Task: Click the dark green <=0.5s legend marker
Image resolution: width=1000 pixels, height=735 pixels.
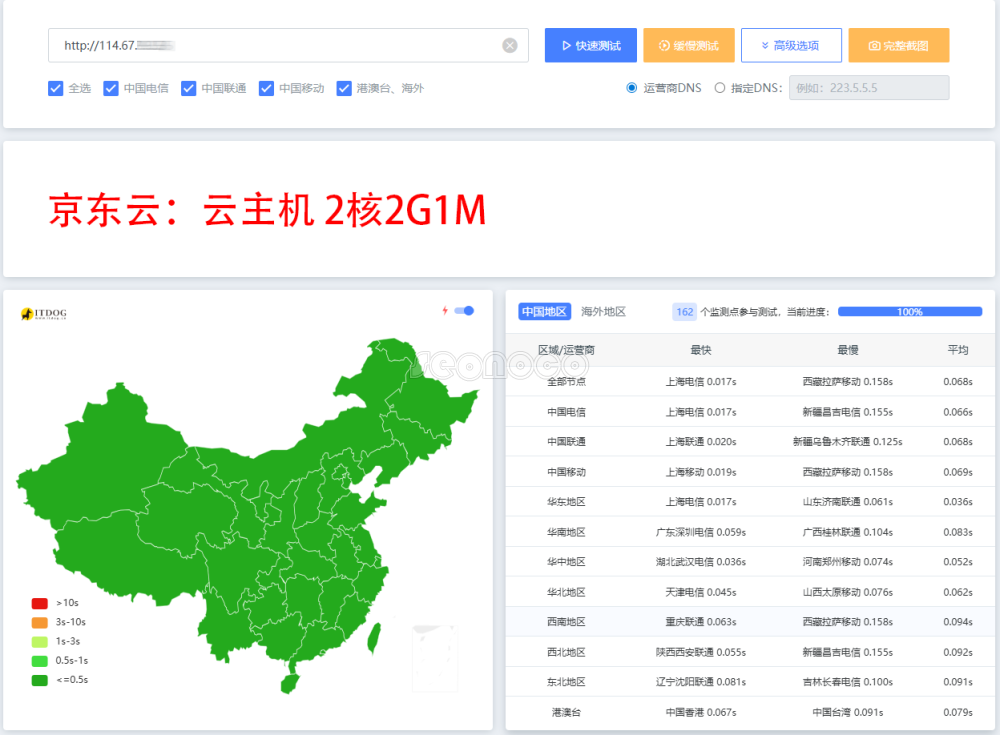Action: (40, 680)
